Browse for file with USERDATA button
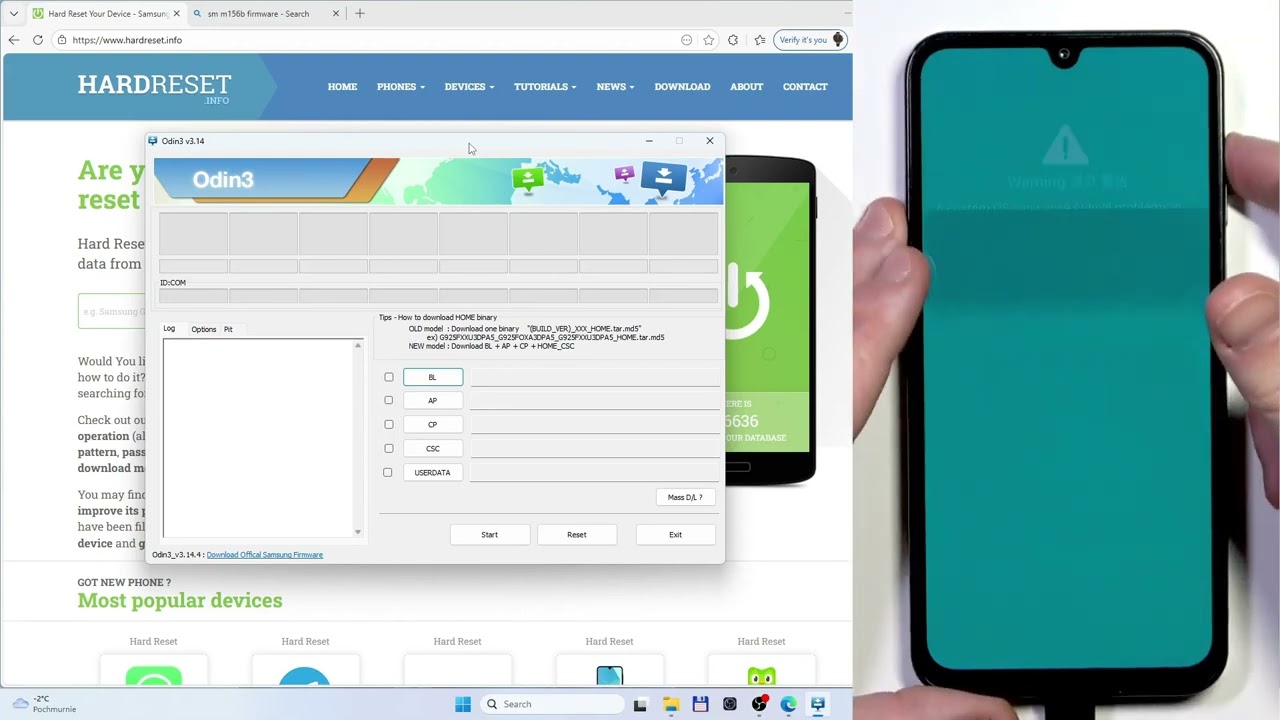 tap(433, 472)
